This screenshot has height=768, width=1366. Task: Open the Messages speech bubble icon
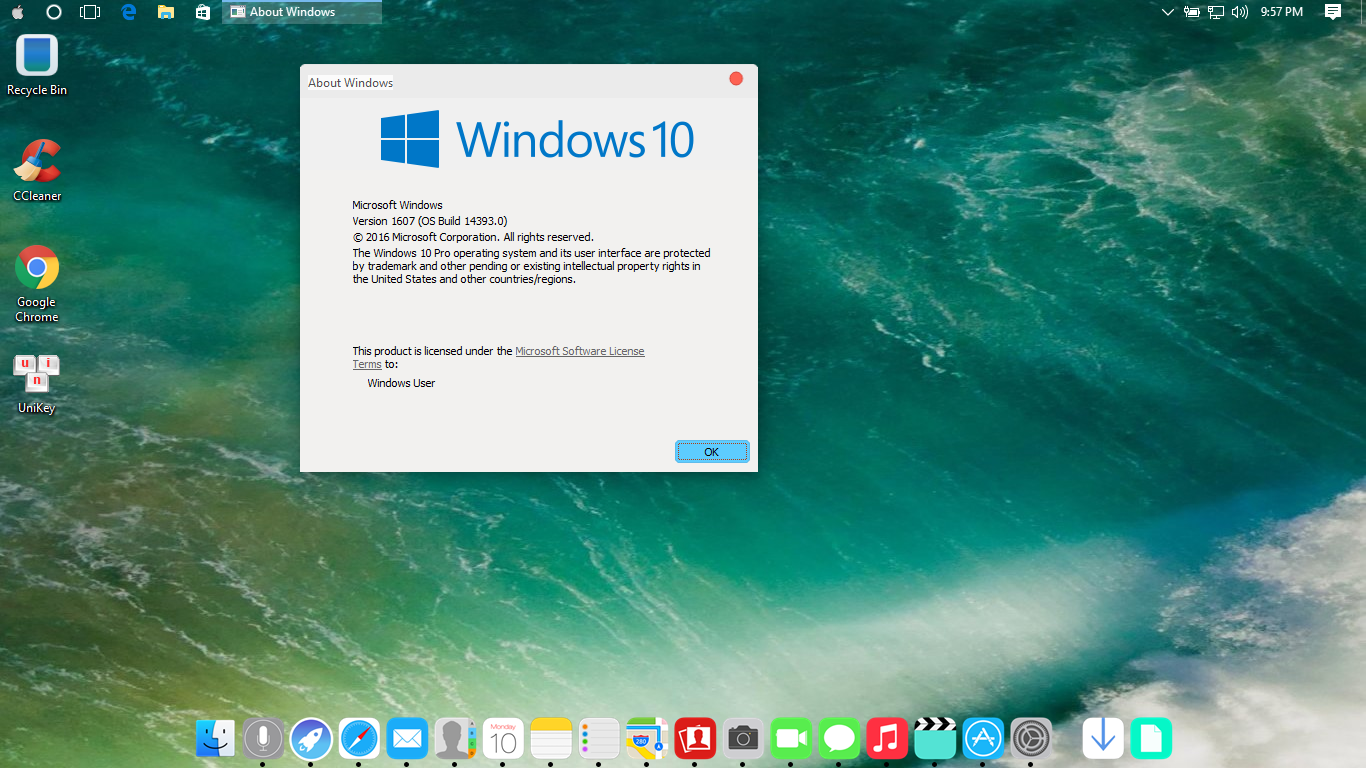tap(839, 739)
